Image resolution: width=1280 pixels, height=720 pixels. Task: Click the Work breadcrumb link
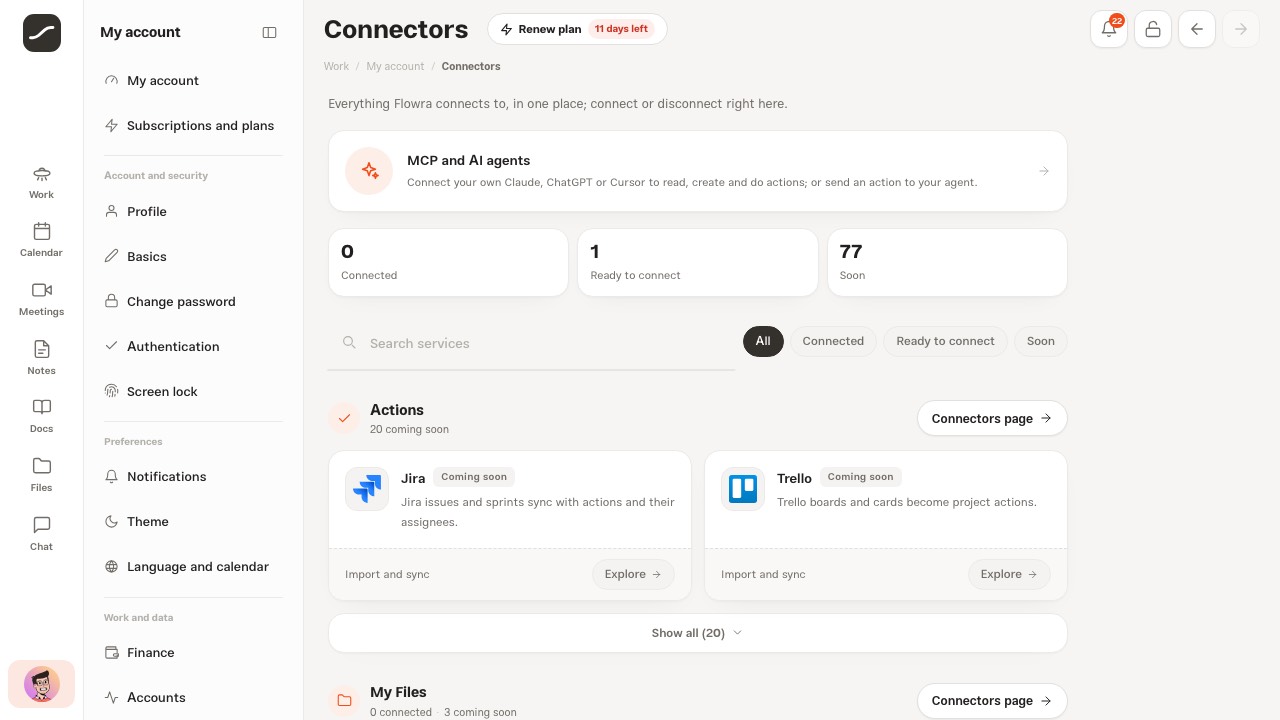[x=336, y=66]
